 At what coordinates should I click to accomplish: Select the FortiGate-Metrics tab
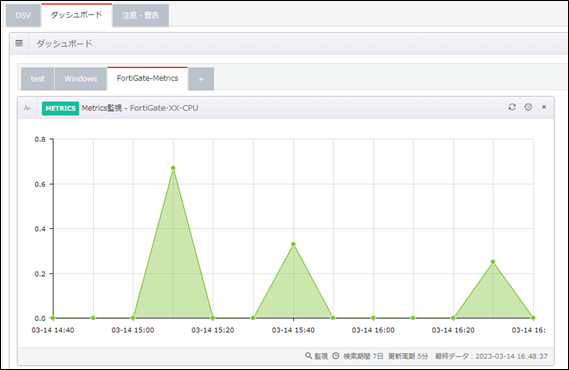(147, 78)
